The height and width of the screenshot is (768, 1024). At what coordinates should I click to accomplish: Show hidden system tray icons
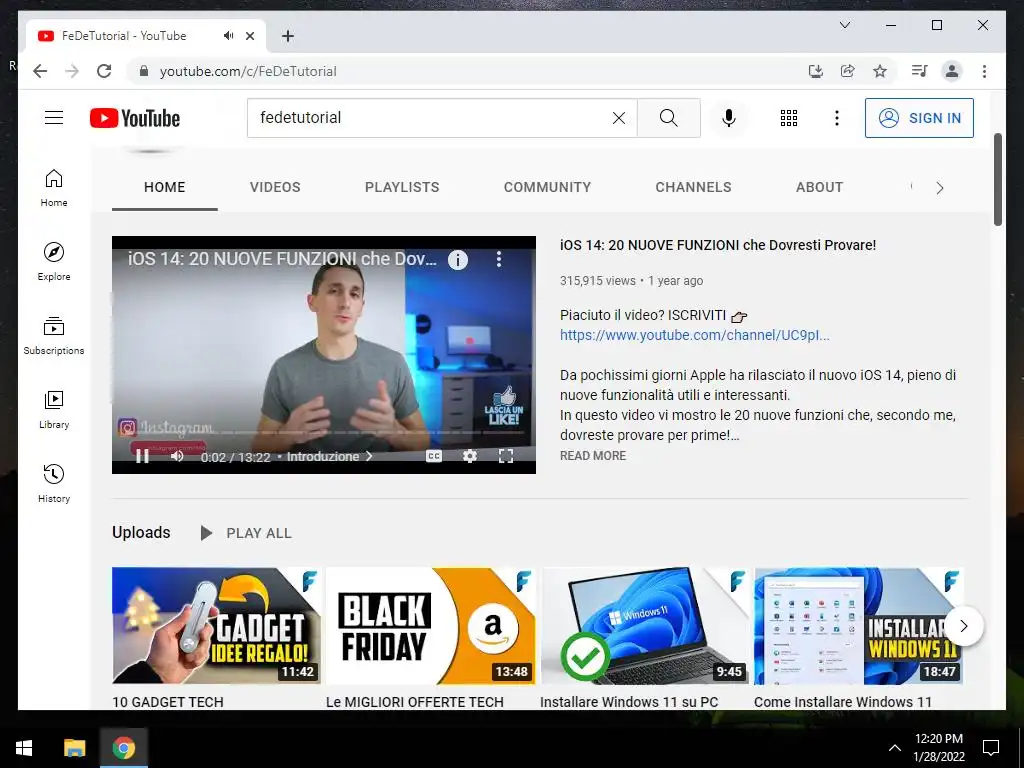coord(895,748)
